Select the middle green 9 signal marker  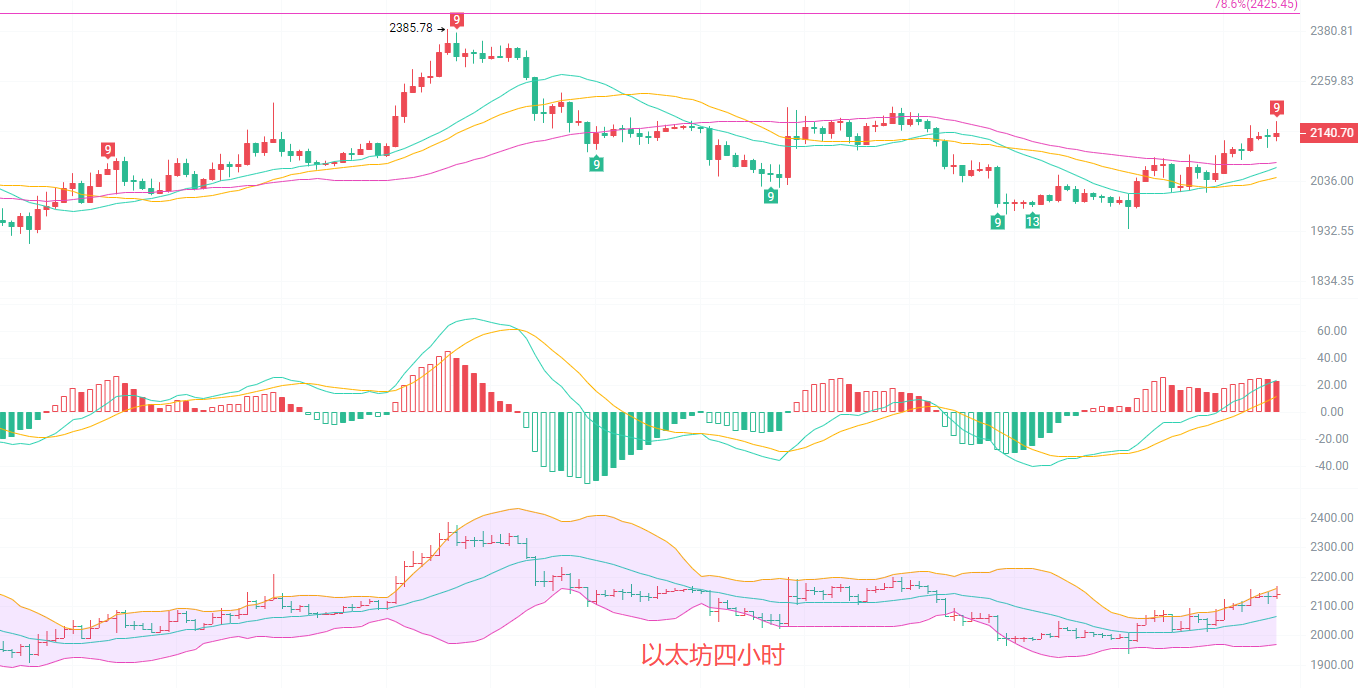tap(771, 196)
